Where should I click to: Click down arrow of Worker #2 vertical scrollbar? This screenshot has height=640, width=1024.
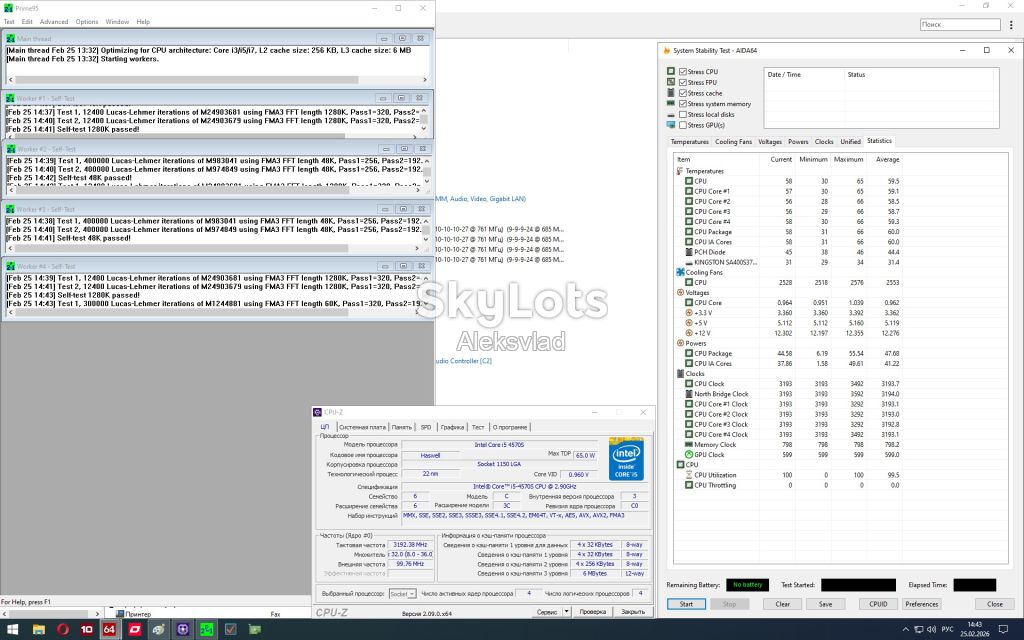coord(427,181)
